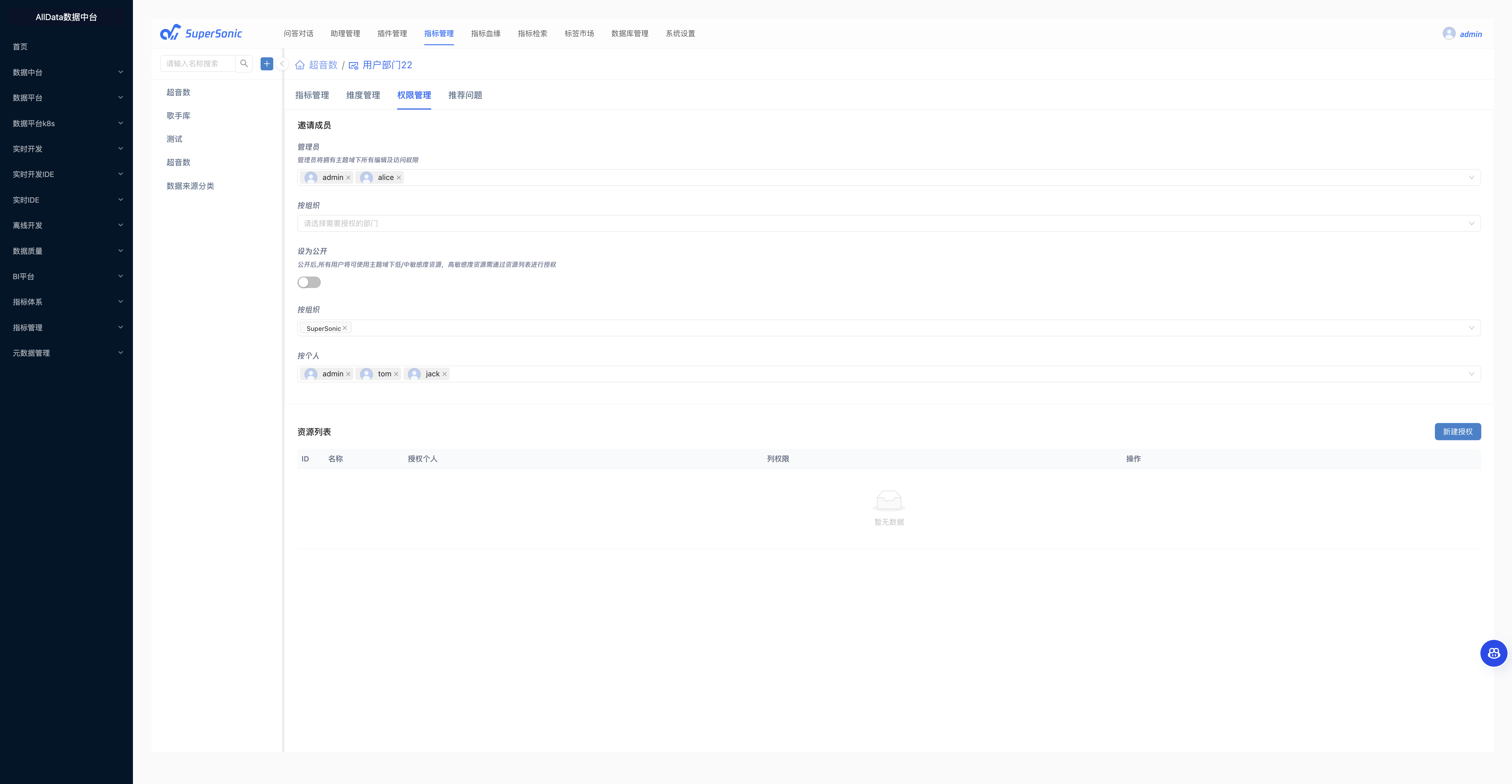Go to 首页 in sidebar
The height and width of the screenshot is (784, 1512).
tap(20, 47)
